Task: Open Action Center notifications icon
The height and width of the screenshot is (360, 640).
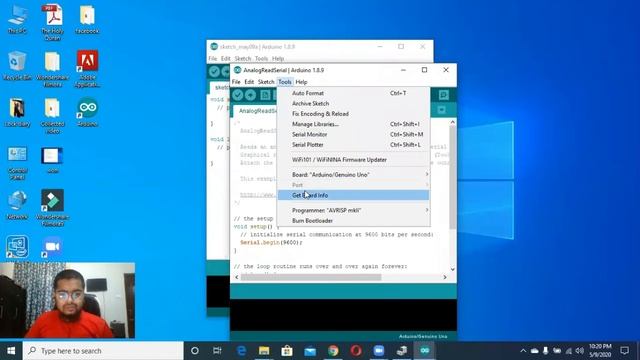Action: (x=624, y=351)
